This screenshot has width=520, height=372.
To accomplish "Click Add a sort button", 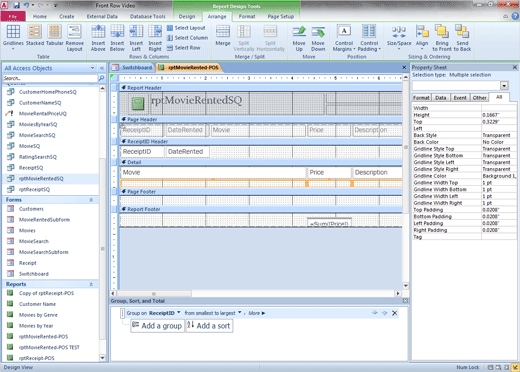I will point(209,326).
